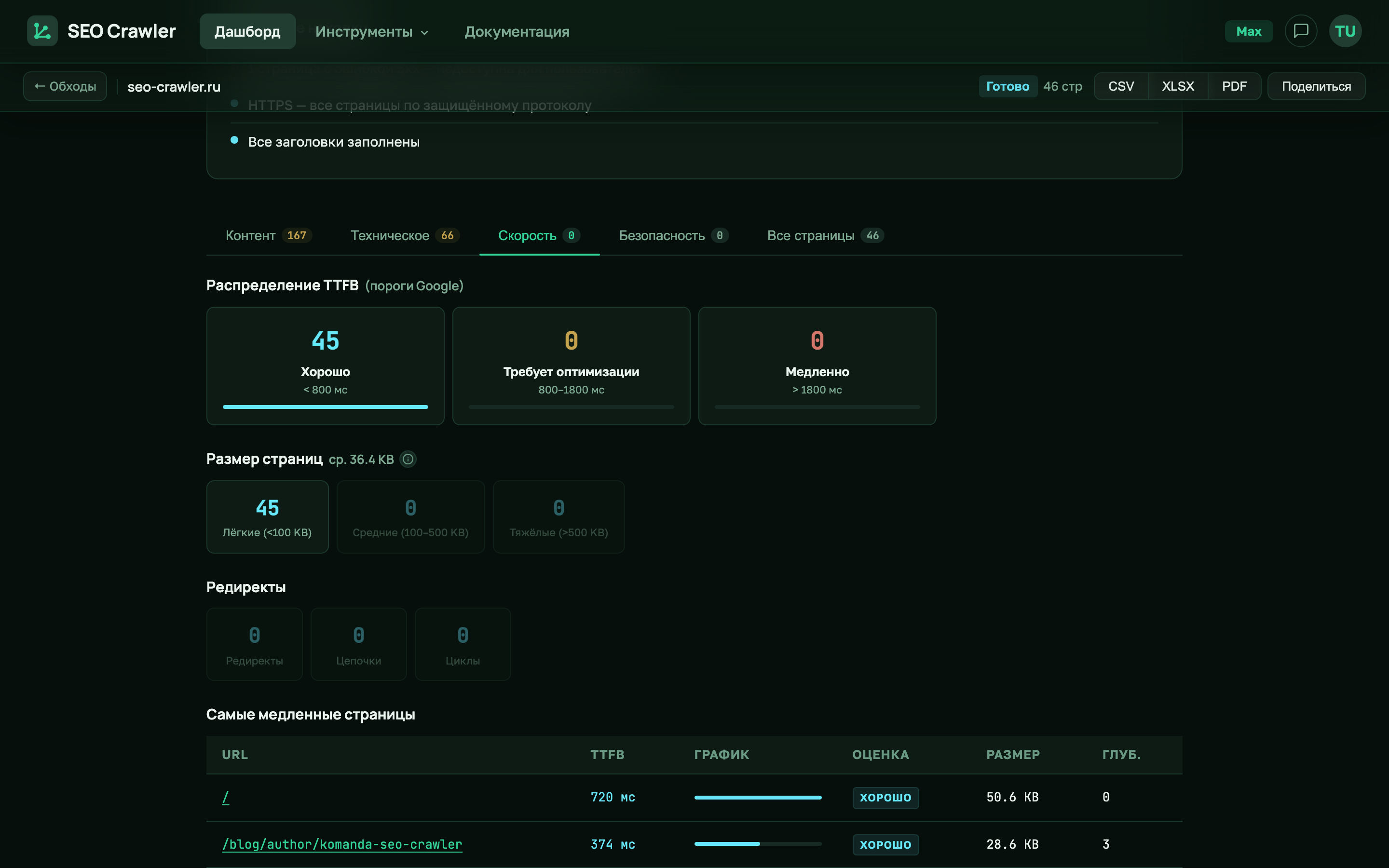The height and width of the screenshot is (868, 1389).
Task: Click the Max plan badge
Action: pyautogui.click(x=1248, y=31)
